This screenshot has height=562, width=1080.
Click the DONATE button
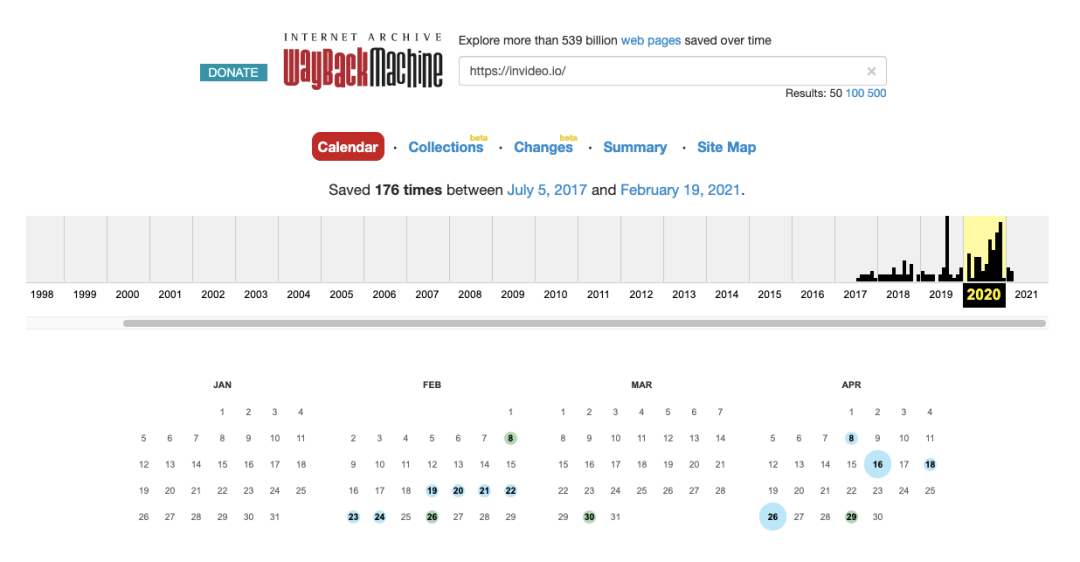(x=233, y=72)
